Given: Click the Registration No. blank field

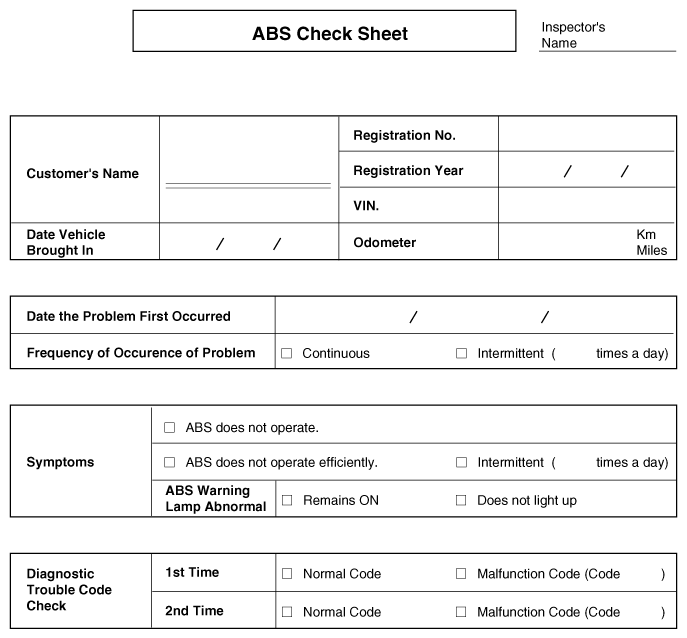Looking at the screenshot, I should click(587, 134).
